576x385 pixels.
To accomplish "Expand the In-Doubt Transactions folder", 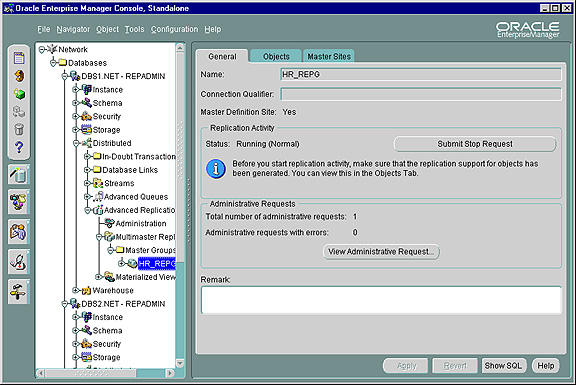I will (87, 156).
